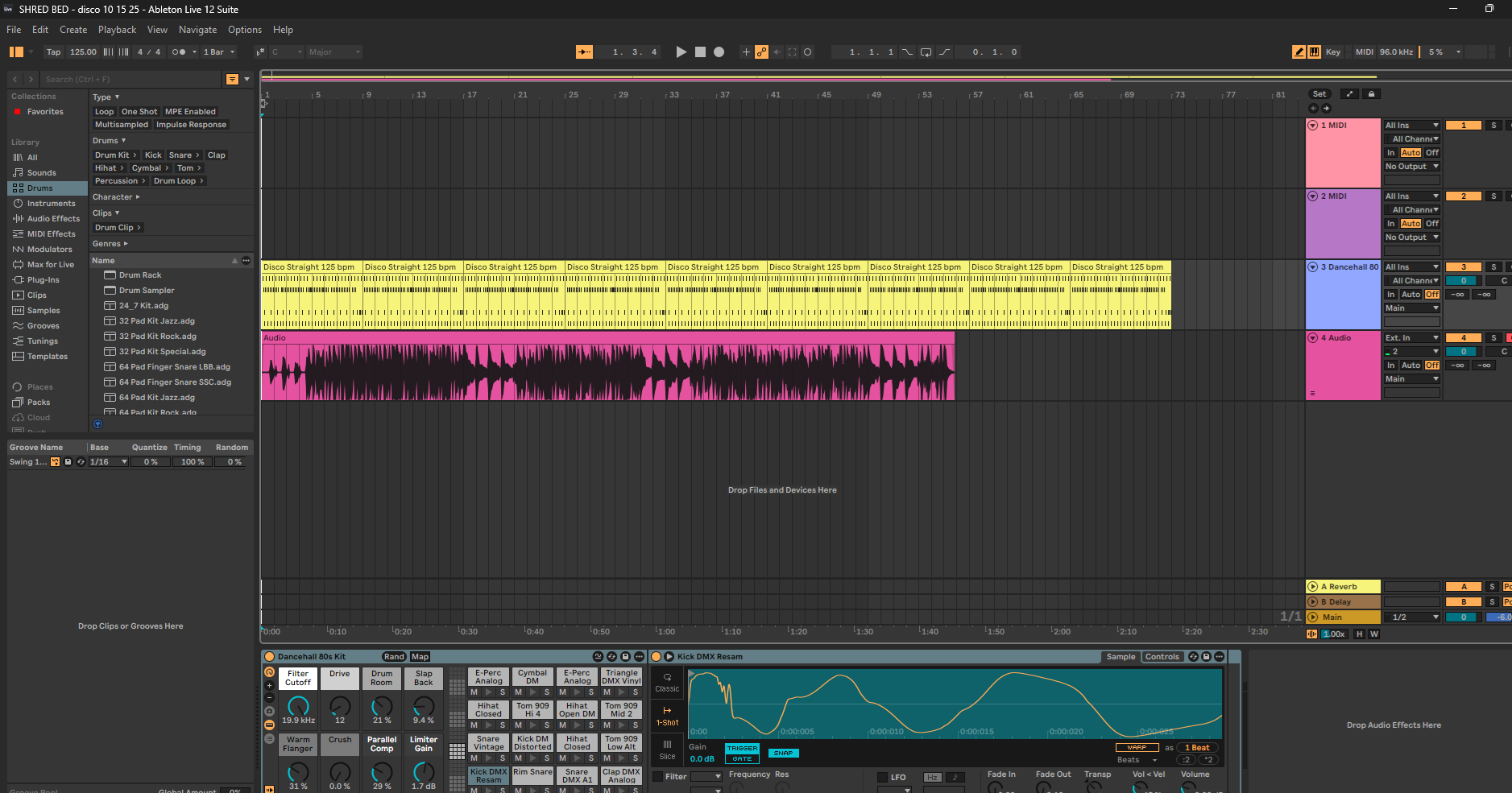Screen dimensions: 1512x793
Task: Click the Rand button on Dancehall Kit
Action: click(x=394, y=657)
